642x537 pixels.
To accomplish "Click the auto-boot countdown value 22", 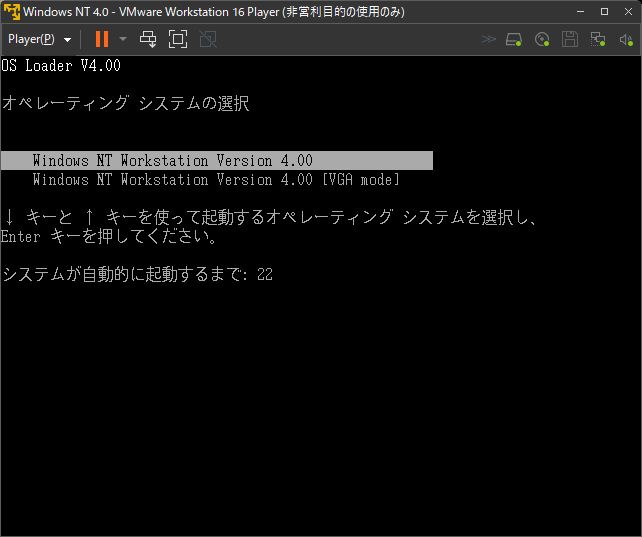I will [x=265, y=274].
